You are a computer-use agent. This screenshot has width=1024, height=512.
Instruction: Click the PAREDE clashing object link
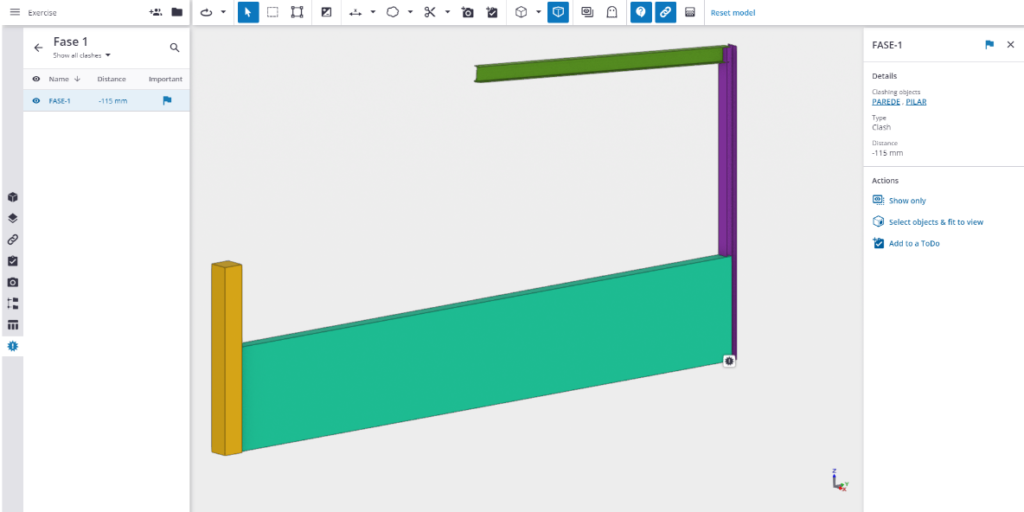click(886, 101)
